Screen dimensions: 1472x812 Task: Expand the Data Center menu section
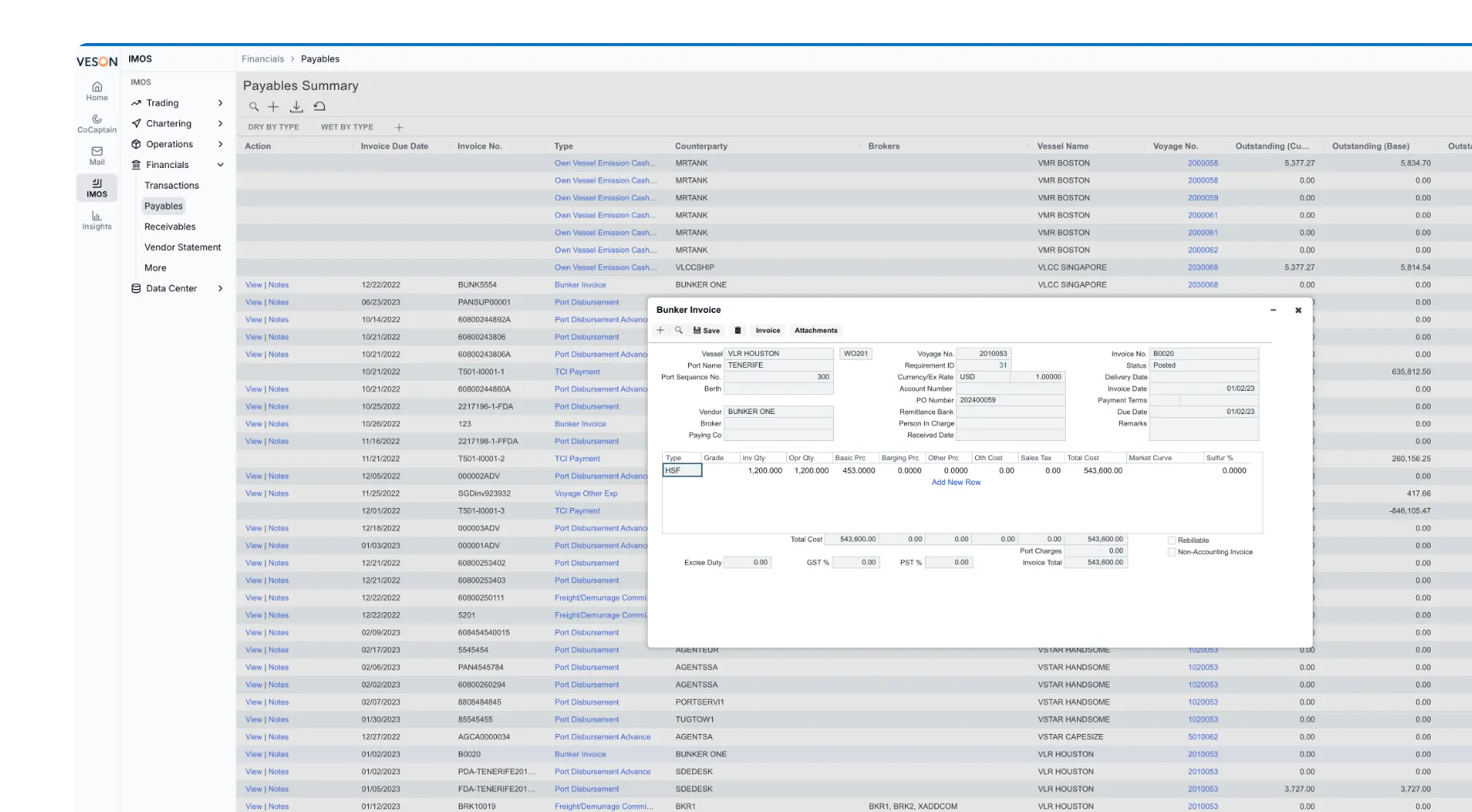177,289
